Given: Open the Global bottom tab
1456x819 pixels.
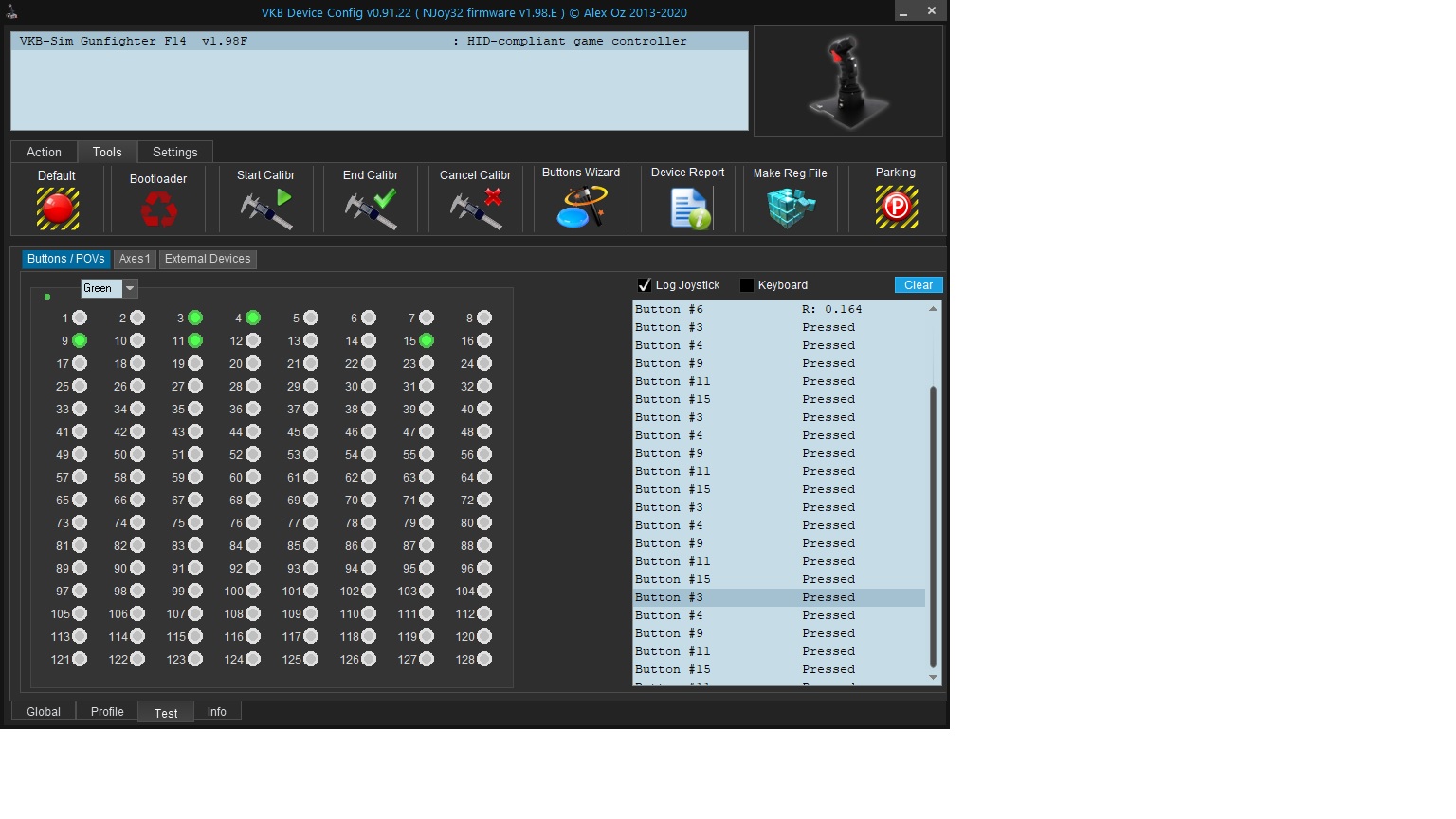Looking at the screenshot, I should (x=44, y=712).
